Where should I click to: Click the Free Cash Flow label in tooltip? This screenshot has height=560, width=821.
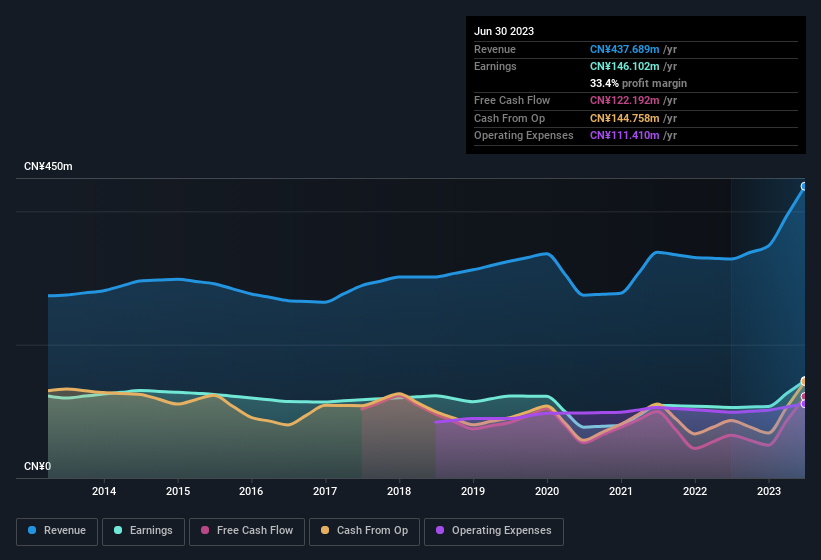[512, 100]
